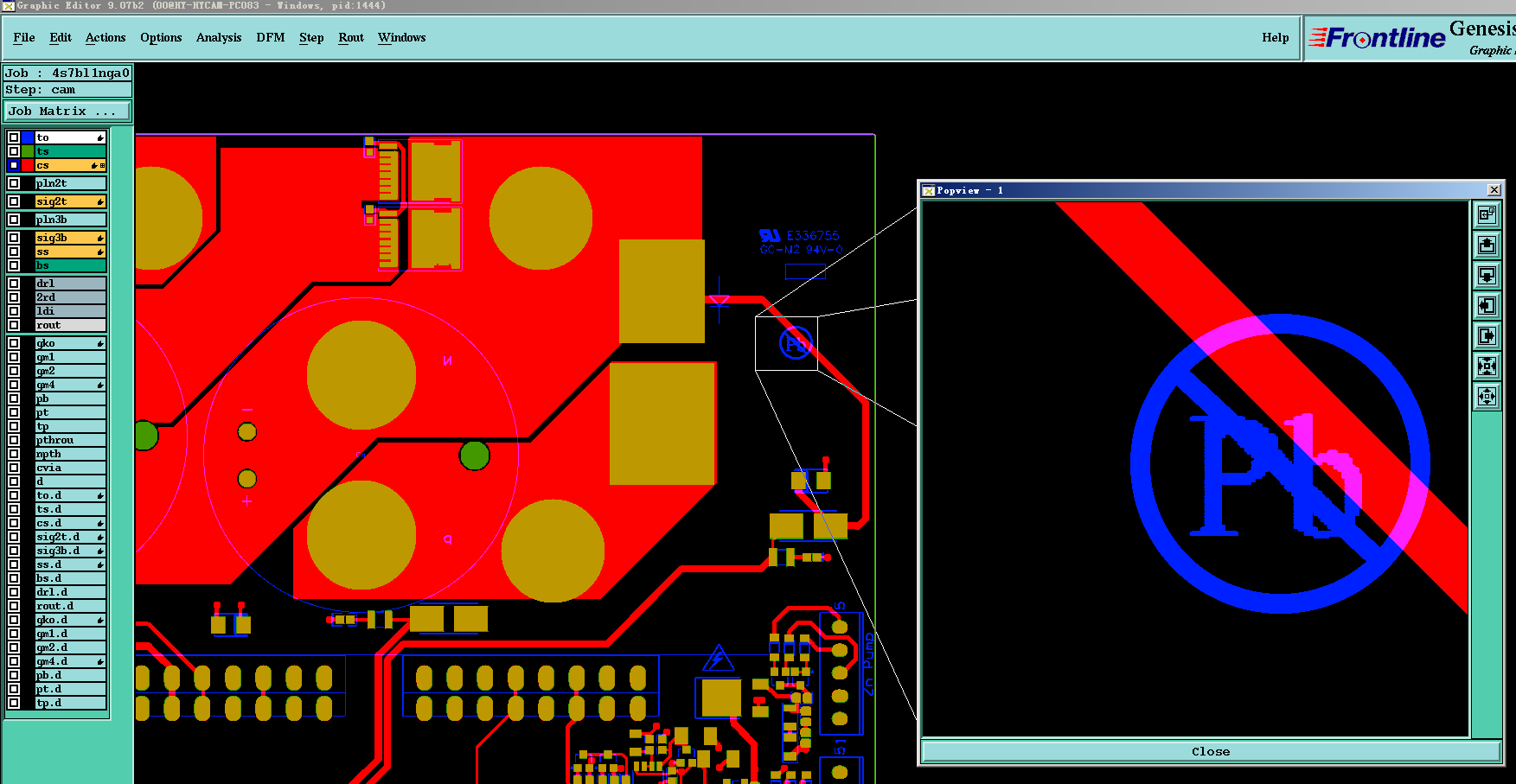Click the edit marker icon on 'sig3b' layer
1516x784 pixels.
click(x=100, y=238)
